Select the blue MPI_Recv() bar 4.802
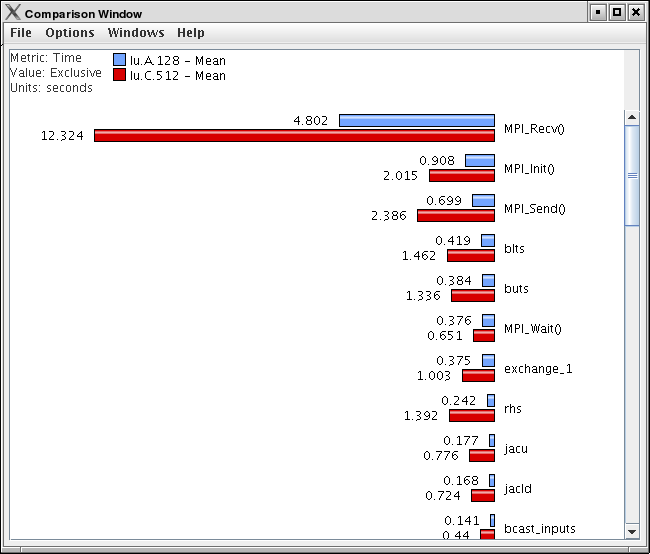 [x=417, y=121]
